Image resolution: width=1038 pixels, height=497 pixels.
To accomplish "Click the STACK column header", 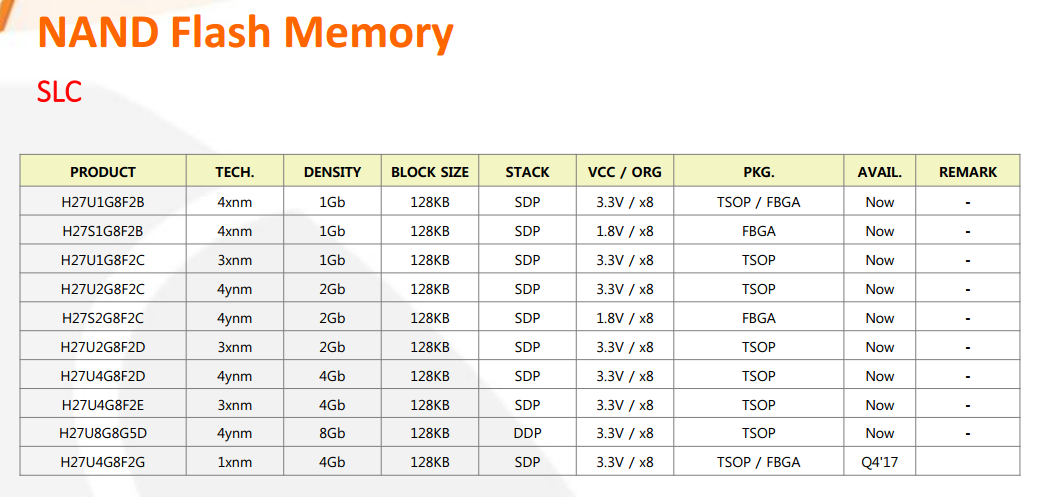I will pyautogui.click(x=527, y=172).
